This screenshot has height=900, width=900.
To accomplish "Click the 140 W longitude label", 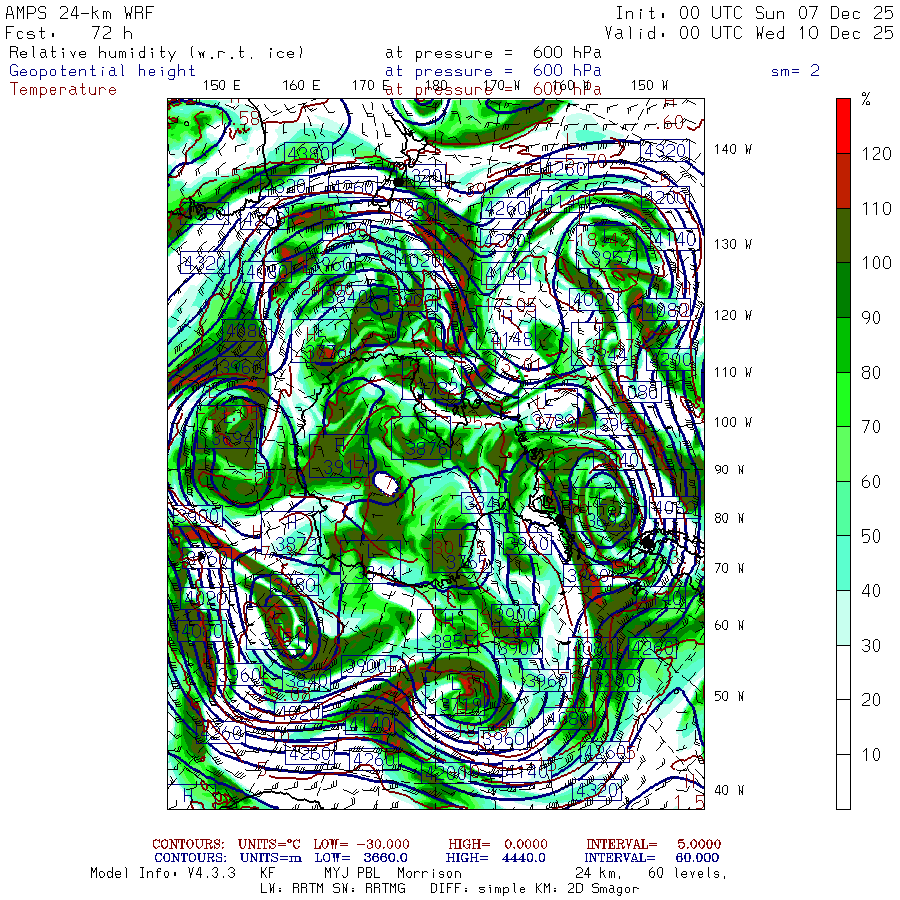I will point(733,150).
